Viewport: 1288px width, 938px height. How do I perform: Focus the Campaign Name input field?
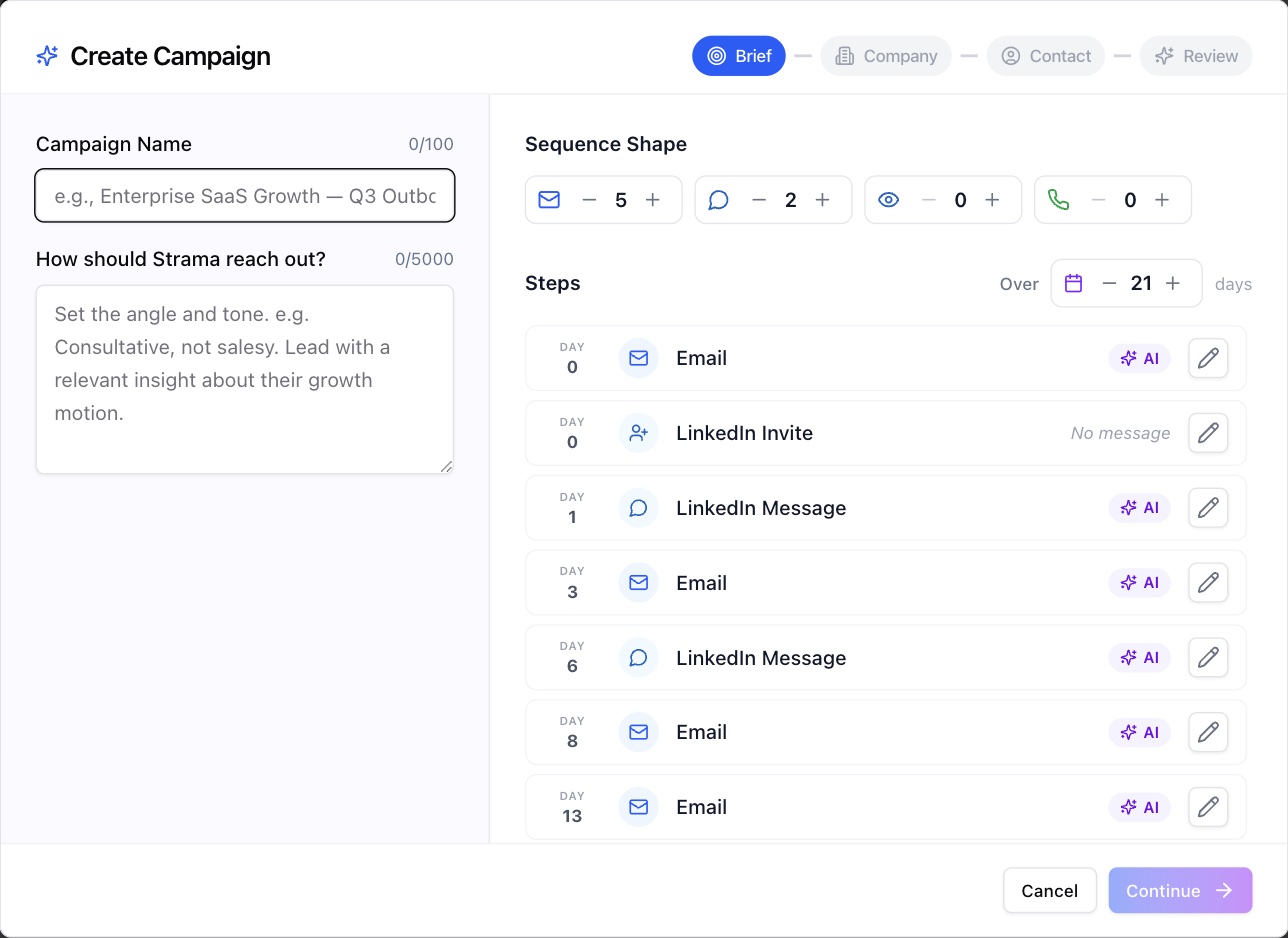pyautogui.click(x=245, y=195)
